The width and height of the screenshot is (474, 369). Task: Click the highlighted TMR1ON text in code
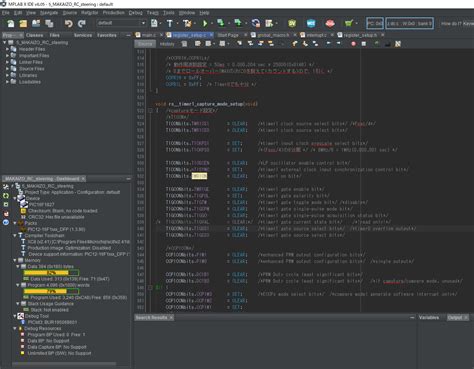(x=199, y=176)
